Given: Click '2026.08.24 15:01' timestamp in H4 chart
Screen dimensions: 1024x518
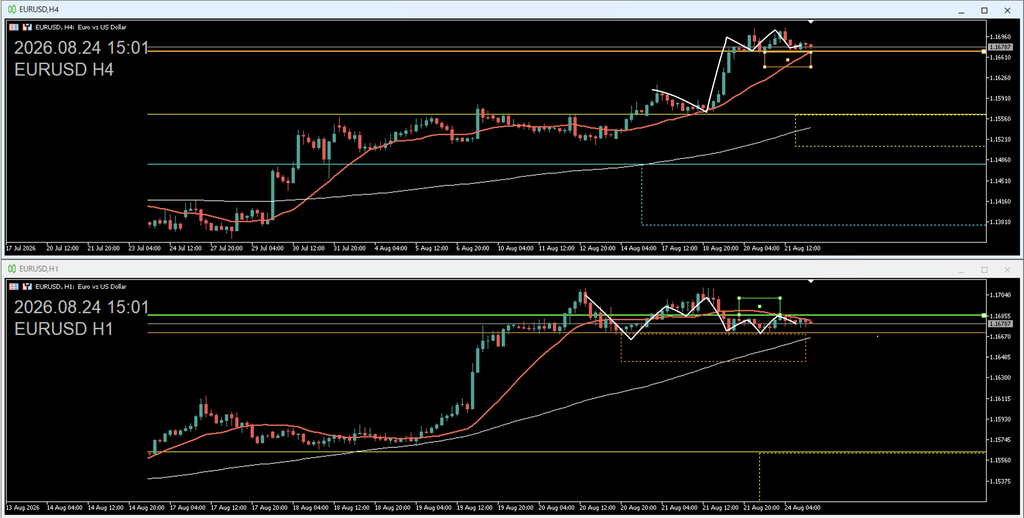Looking at the screenshot, I should pos(82,48).
